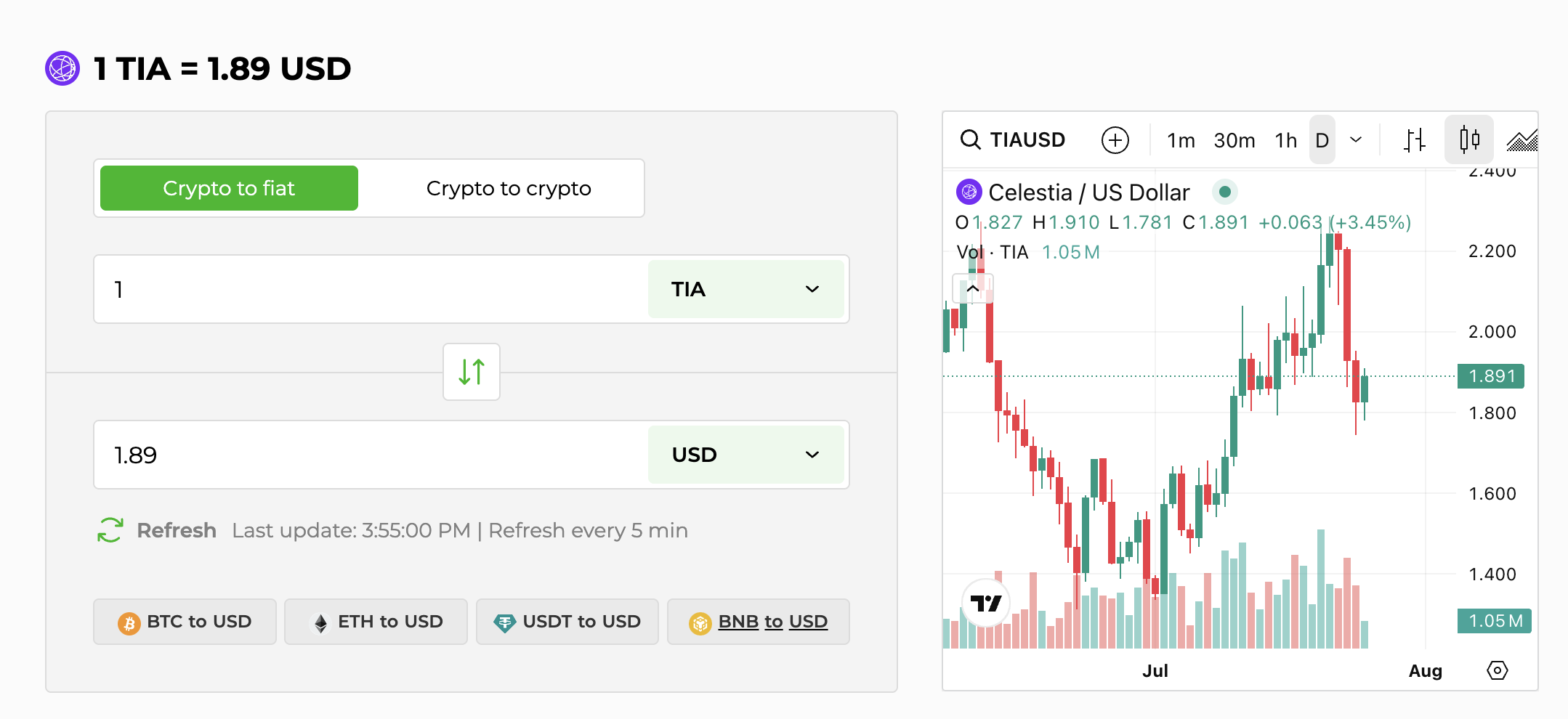Open the USD currency dropdown

[746, 455]
